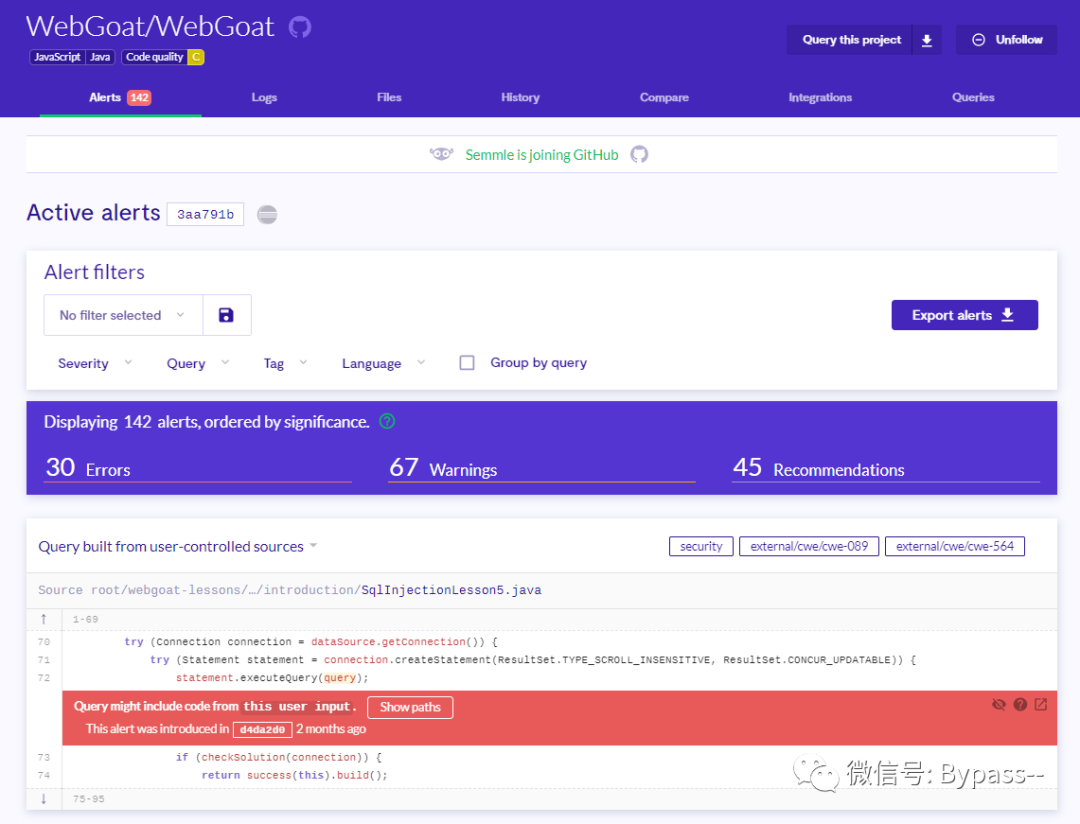Click the download arrow next to Query this project
Screen dimensions: 1080x824
click(x=927, y=40)
